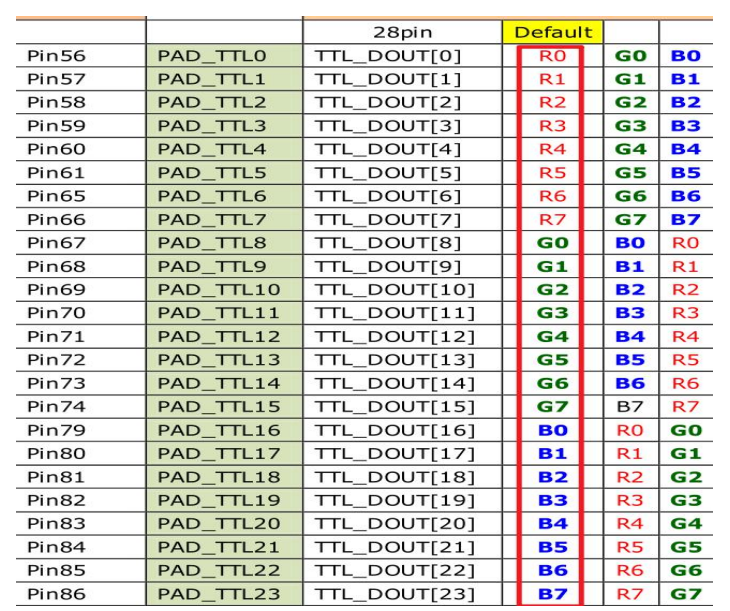Click the PAD_TTL5 cell

coord(224,173)
